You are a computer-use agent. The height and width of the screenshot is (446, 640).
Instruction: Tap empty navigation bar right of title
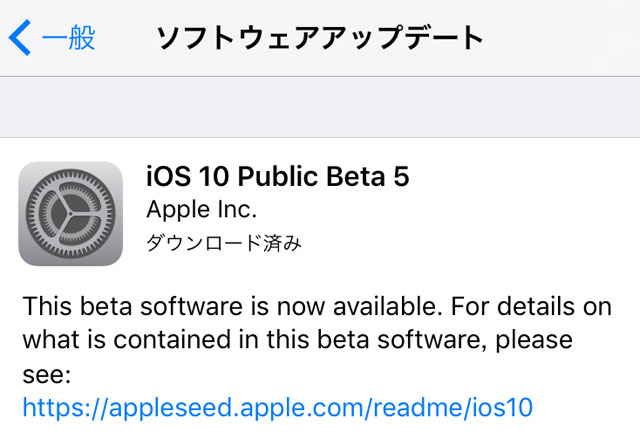click(x=570, y=38)
